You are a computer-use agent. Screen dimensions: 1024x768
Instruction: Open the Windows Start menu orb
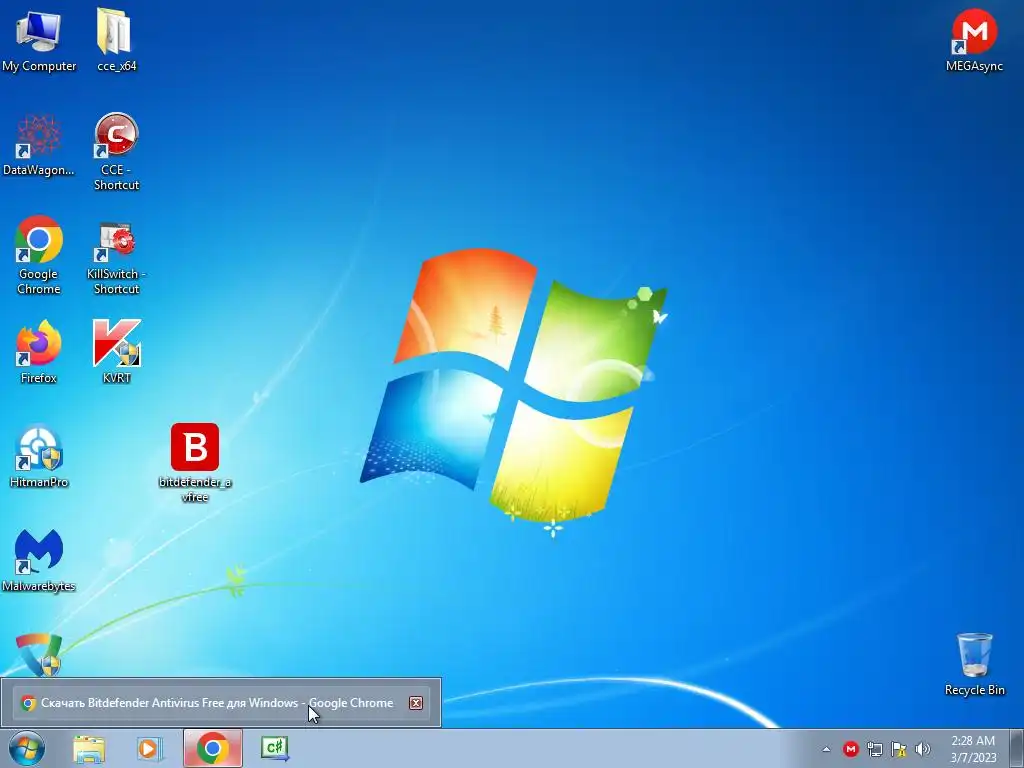pyautogui.click(x=27, y=748)
